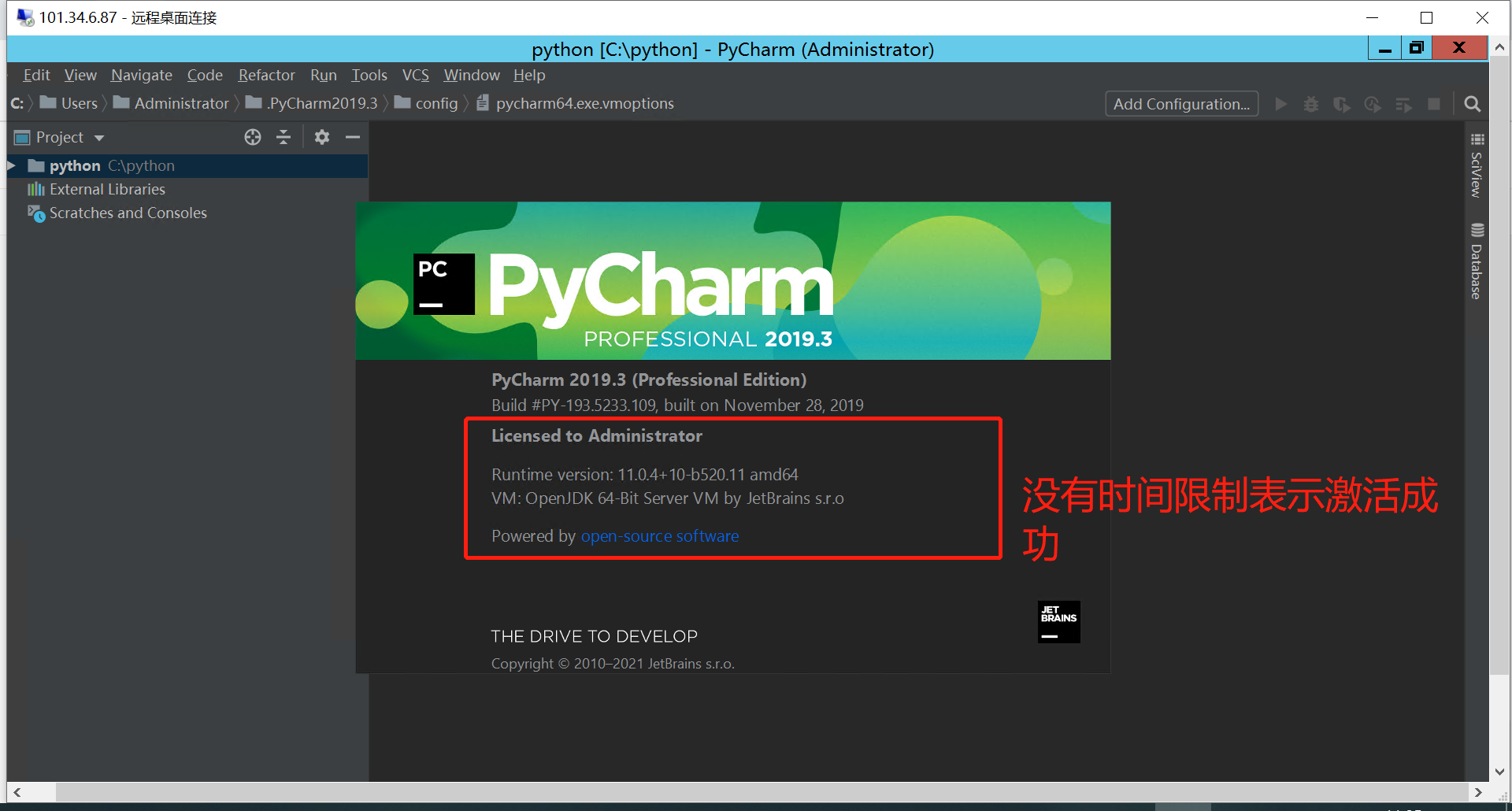
Task: Click the Run play icon in toolbar
Action: (1281, 104)
